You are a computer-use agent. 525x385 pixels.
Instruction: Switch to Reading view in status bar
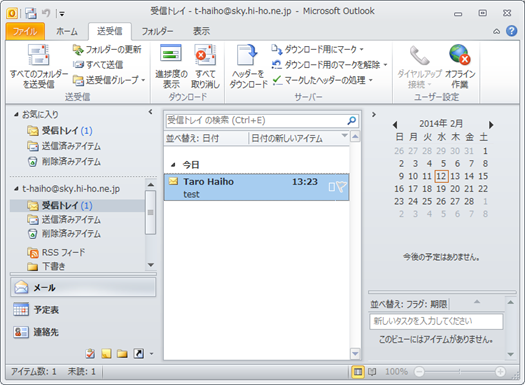pos(372,372)
